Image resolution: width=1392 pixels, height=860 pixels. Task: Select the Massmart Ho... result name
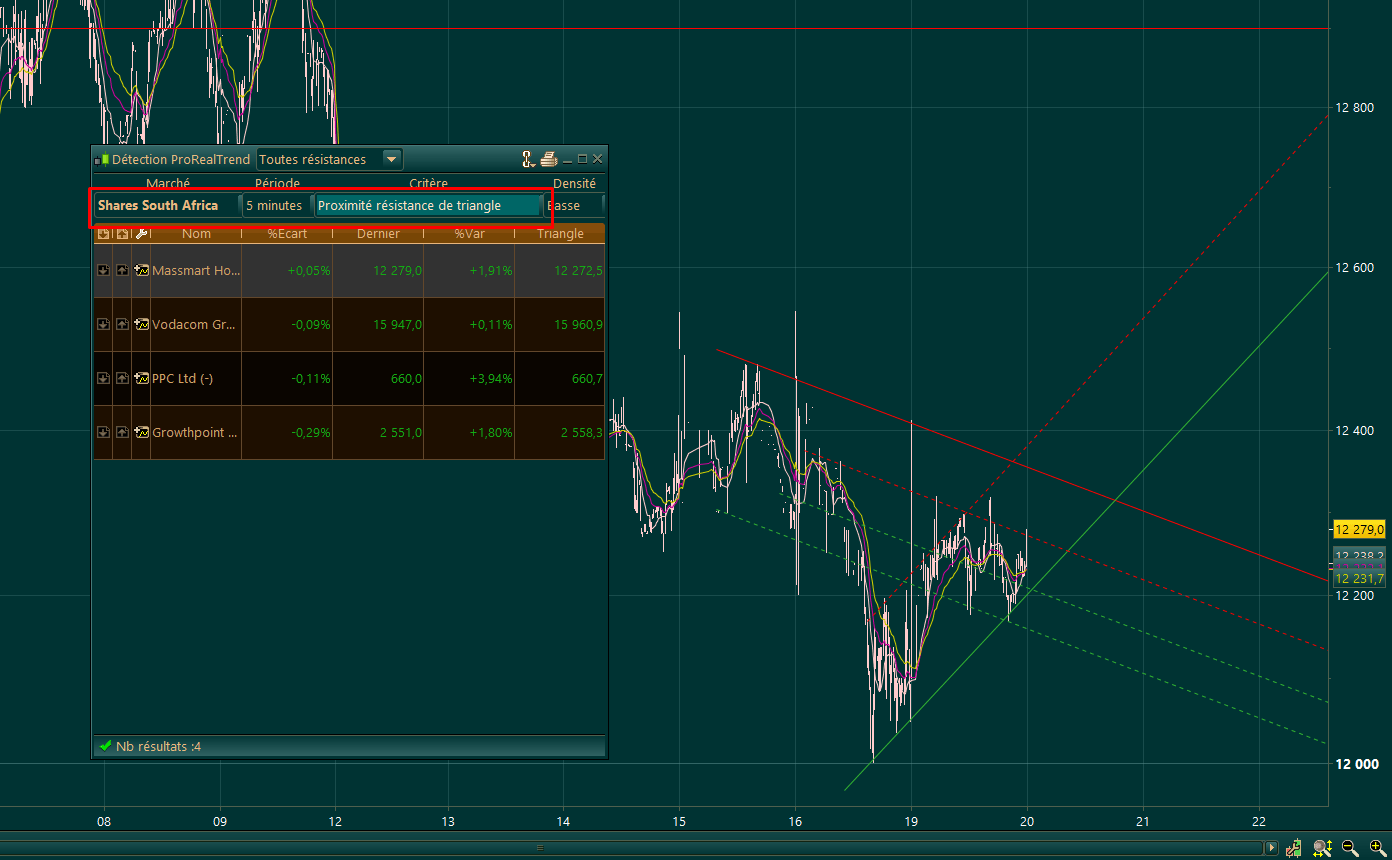(196, 270)
